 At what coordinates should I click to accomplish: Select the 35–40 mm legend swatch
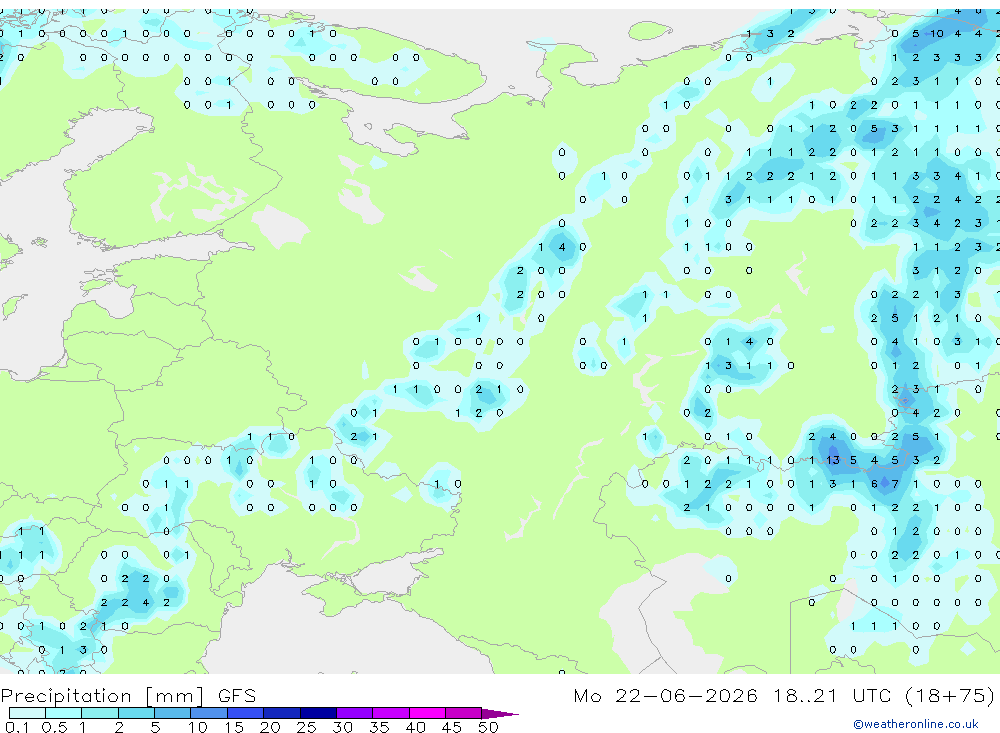[x=390, y=713]
